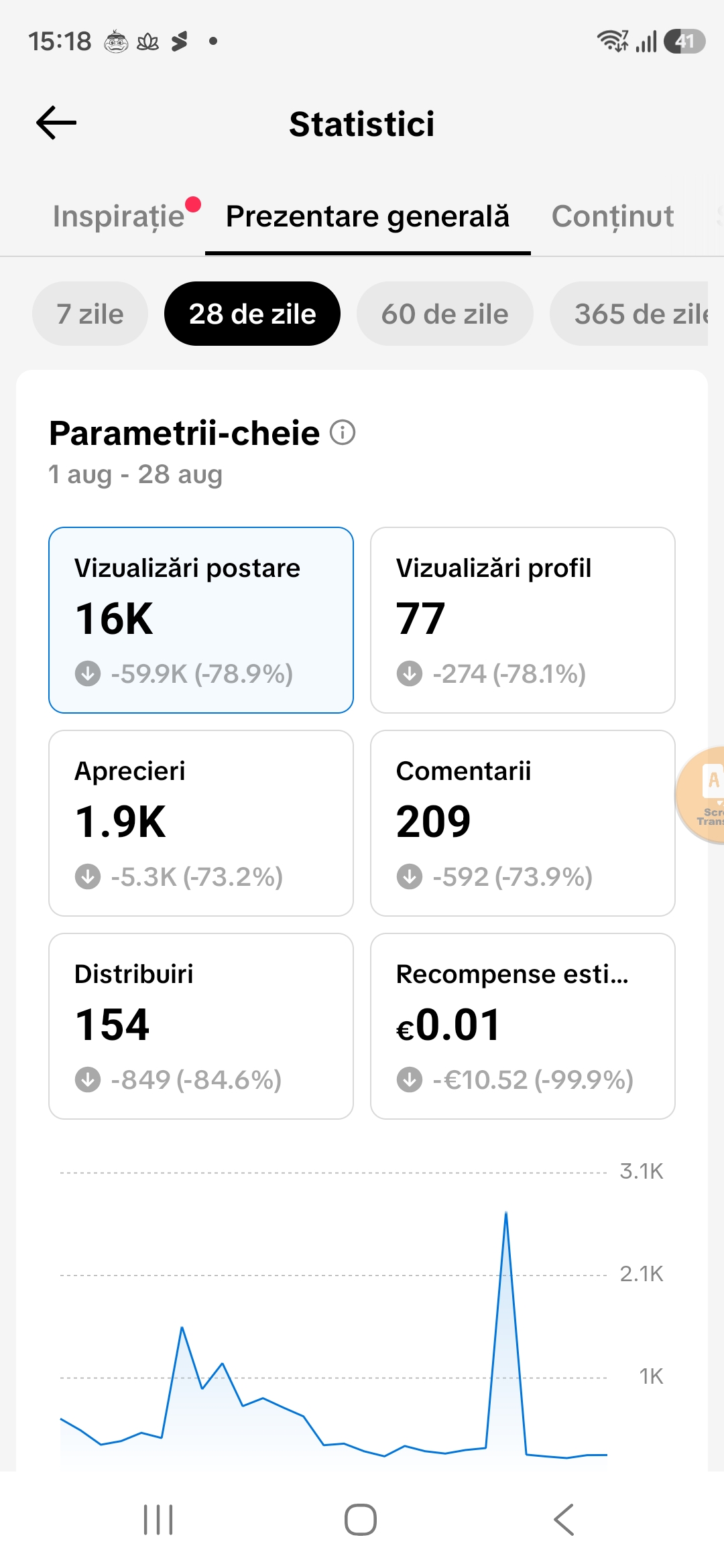Screen dimensions: 724x1568
Task: Tap the Android navigation back chevron
Action: click(564, 1520)
